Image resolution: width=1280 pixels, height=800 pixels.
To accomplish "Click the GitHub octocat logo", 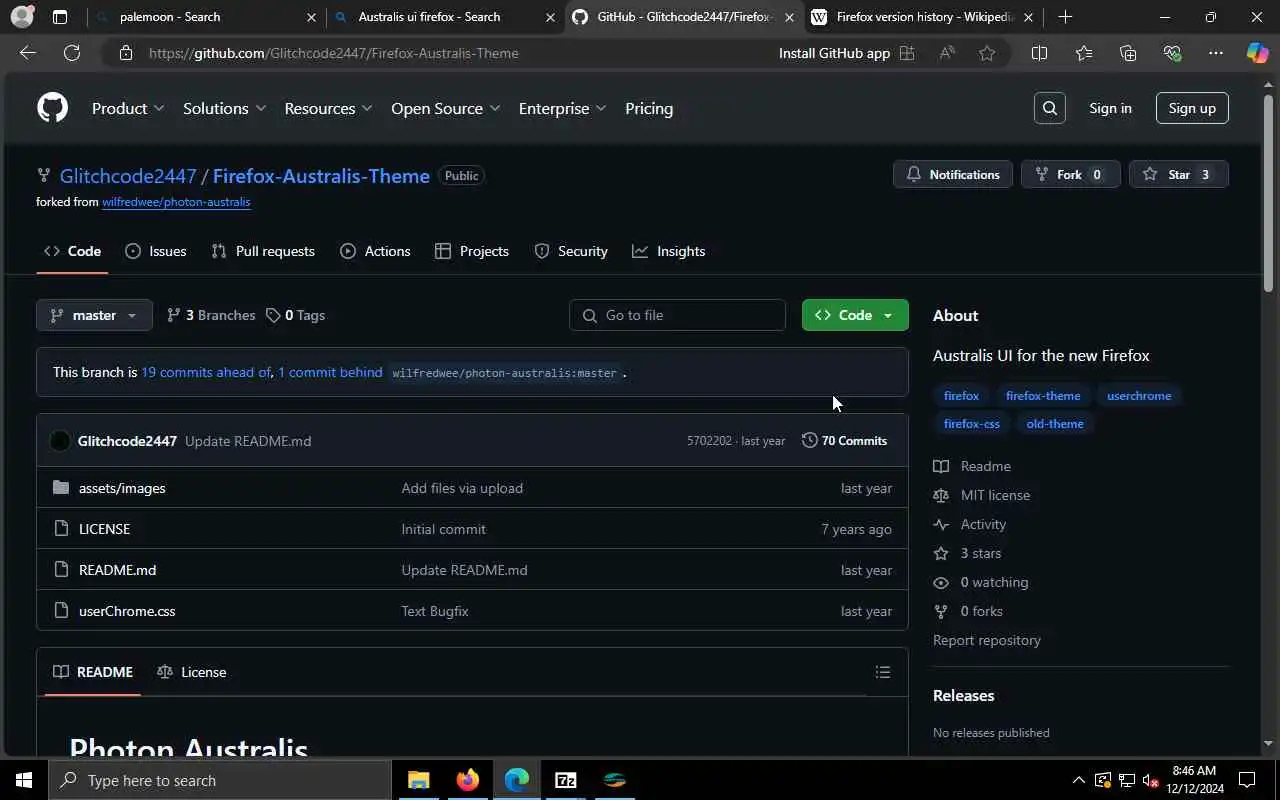I will pyautogui.click(x=52, y=108).
